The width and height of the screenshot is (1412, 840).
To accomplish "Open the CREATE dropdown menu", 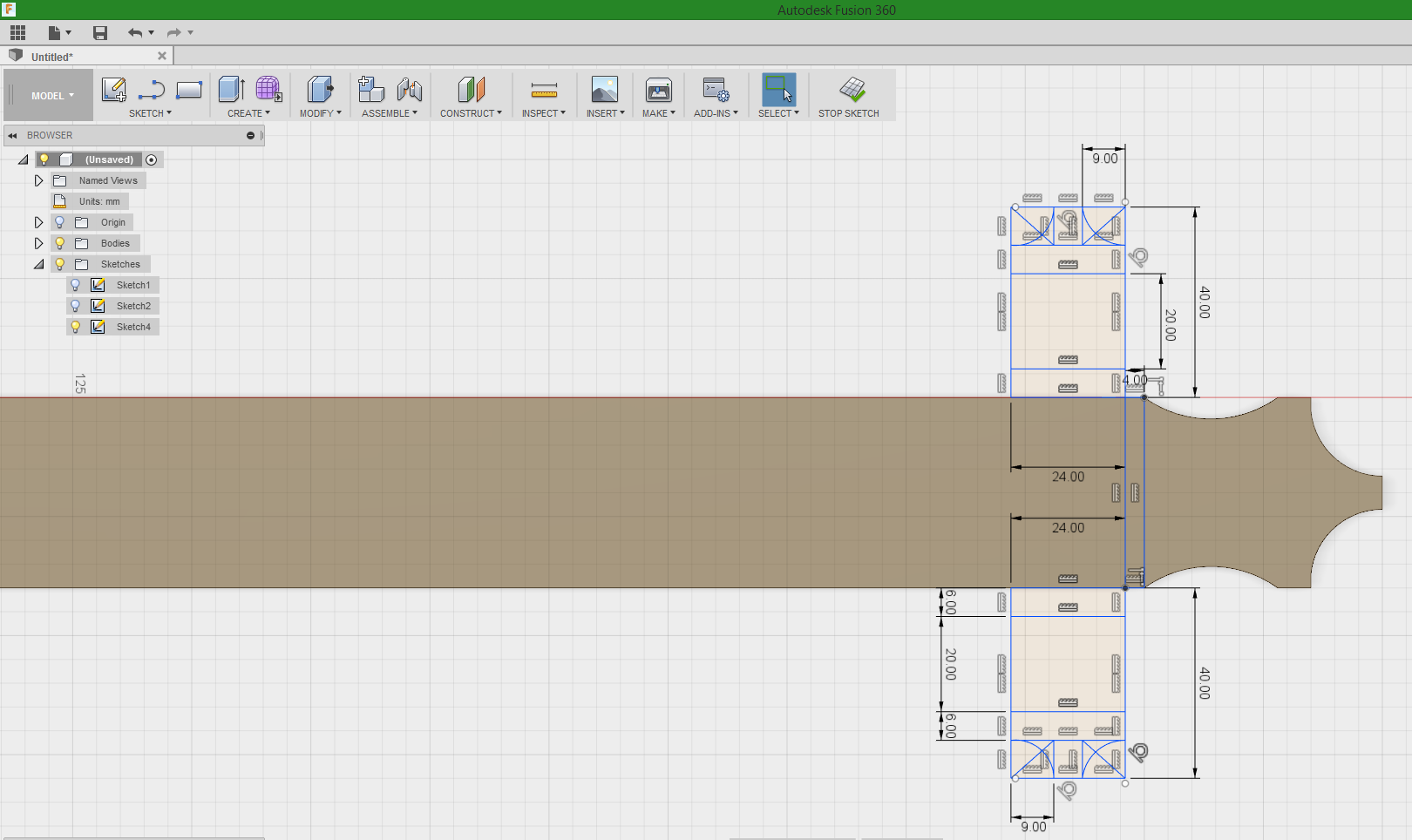I will [248, 113].
